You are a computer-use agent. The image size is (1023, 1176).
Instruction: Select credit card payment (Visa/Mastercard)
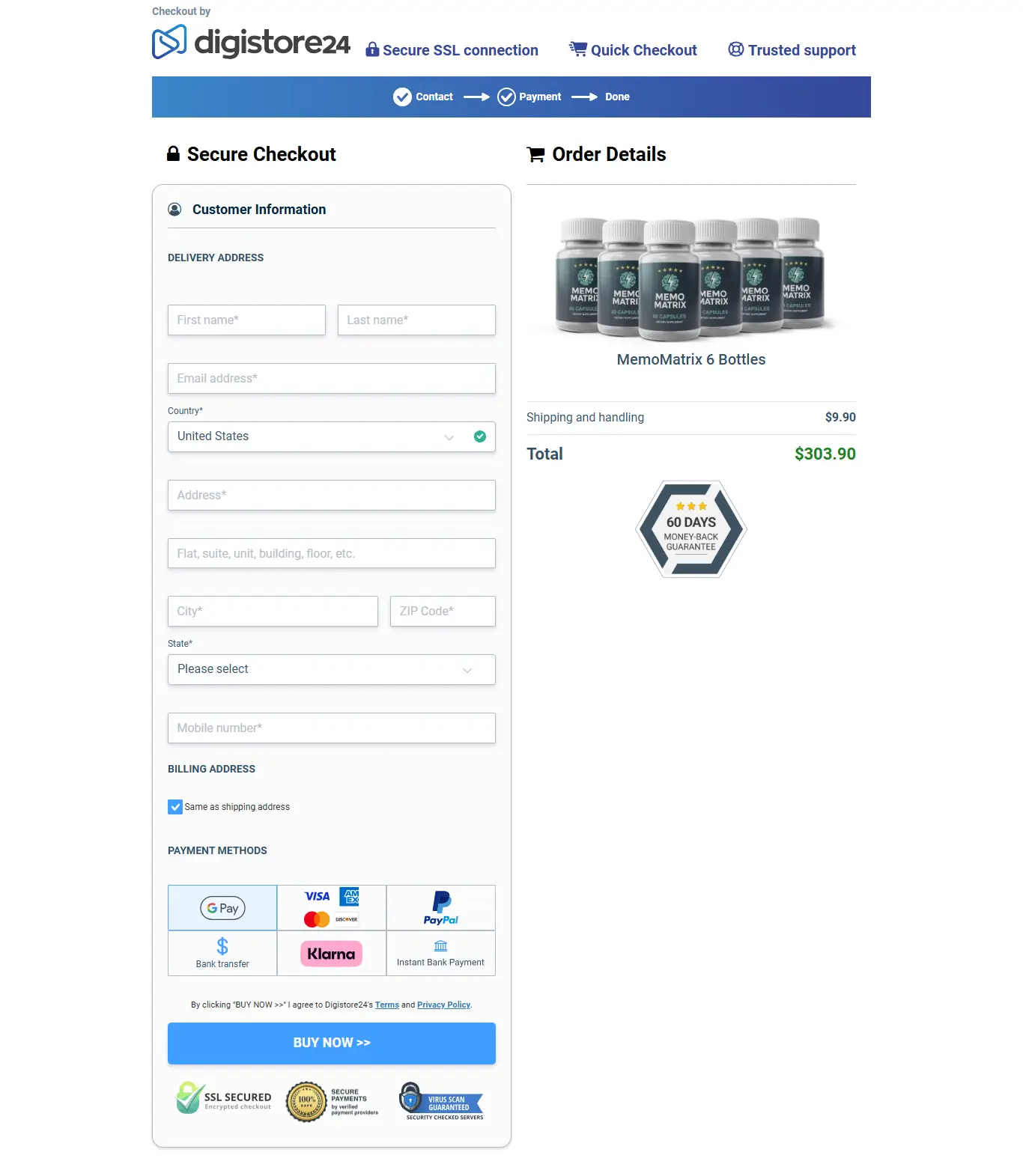(332, 908)
